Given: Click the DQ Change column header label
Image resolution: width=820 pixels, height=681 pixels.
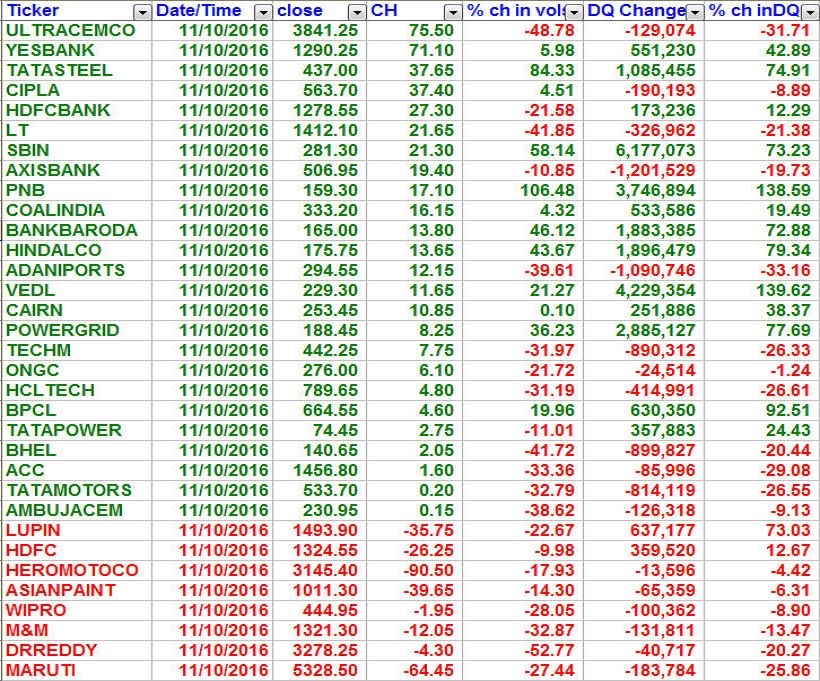Looking at the screenshot, I should pyautogui.click(x=635, y=11).
